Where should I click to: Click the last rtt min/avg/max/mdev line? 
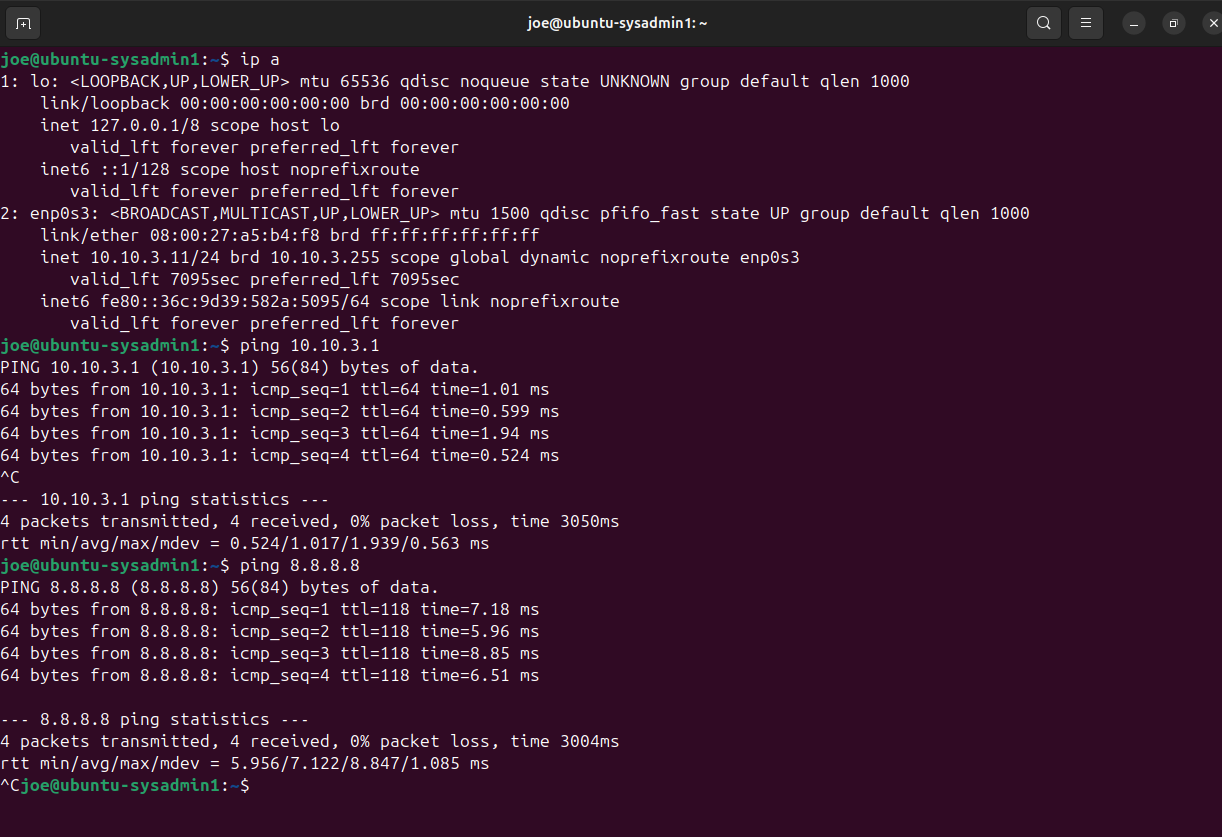tap(244, 763)
